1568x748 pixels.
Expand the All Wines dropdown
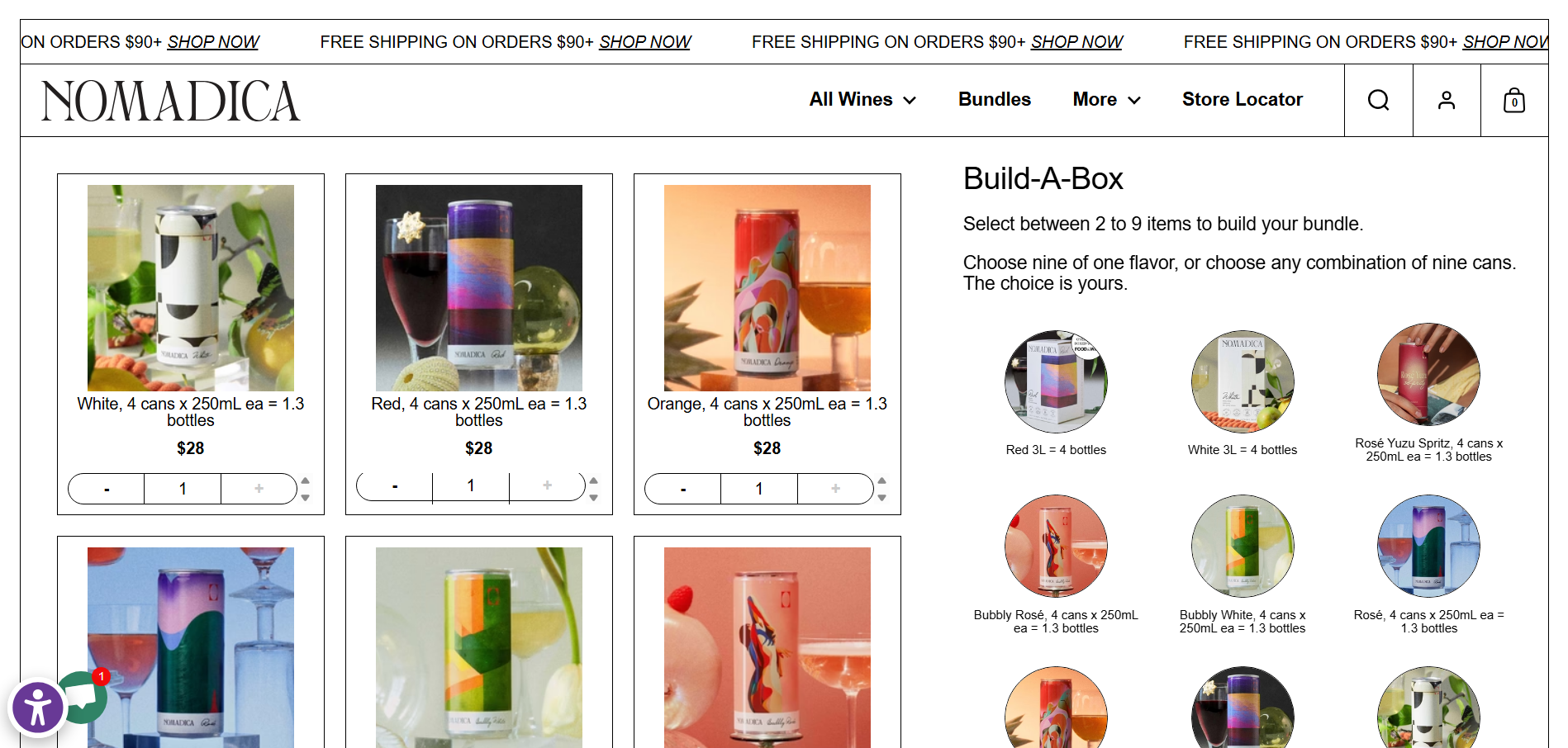pos(862,100)
